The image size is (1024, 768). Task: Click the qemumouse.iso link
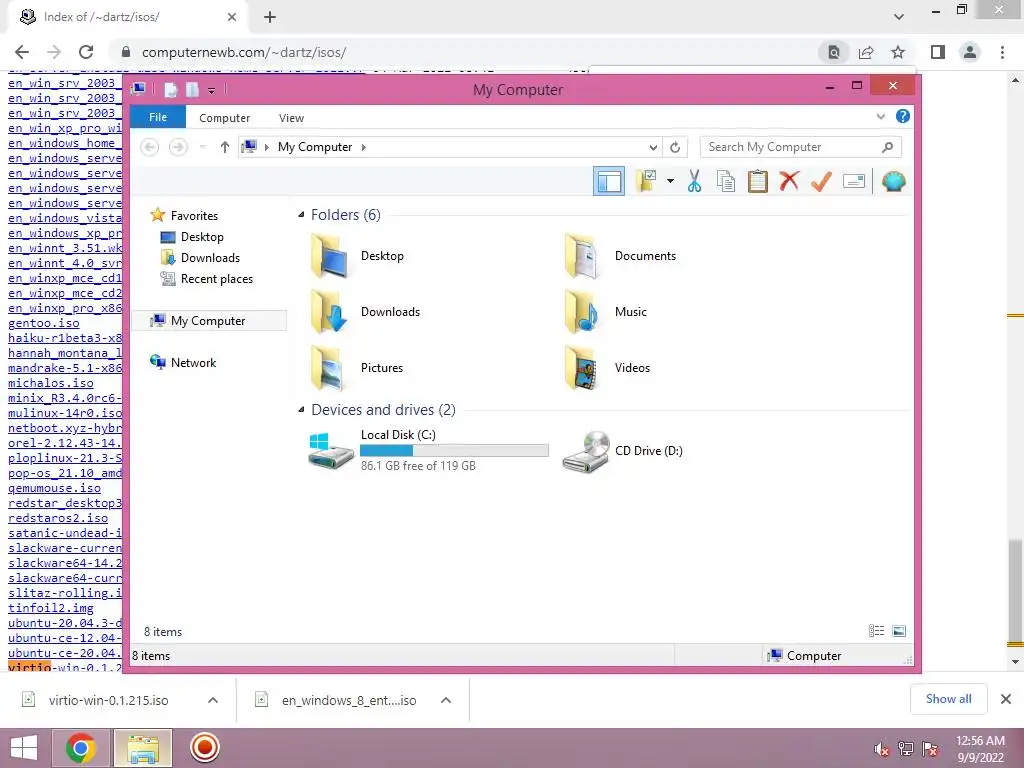click(x=54, y=488)
